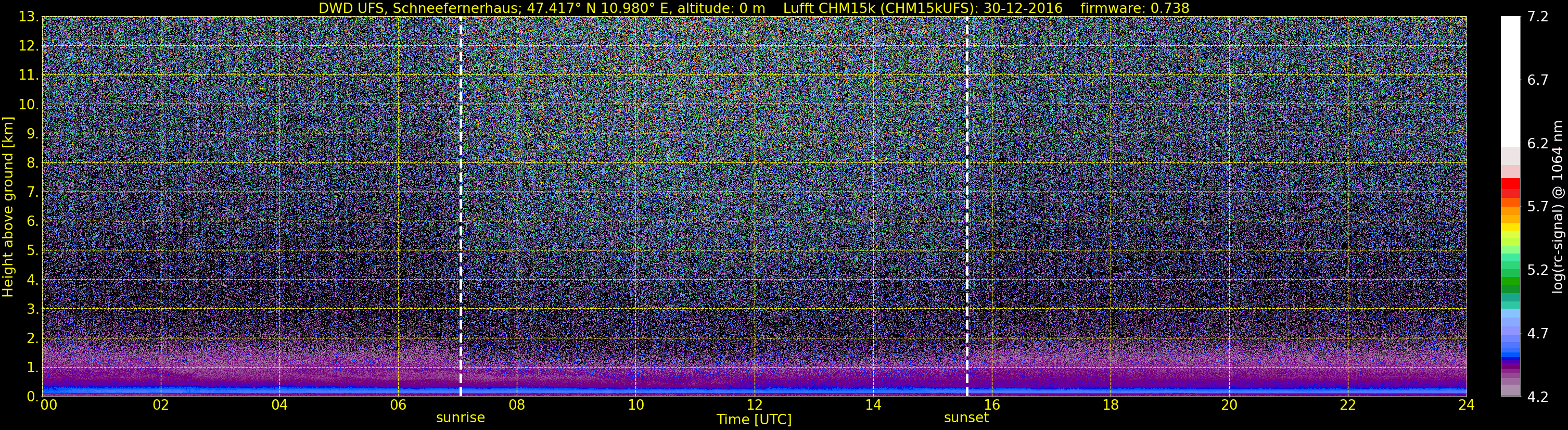
Task: Click the "08" time axis tick label
Action: point(517,404)
